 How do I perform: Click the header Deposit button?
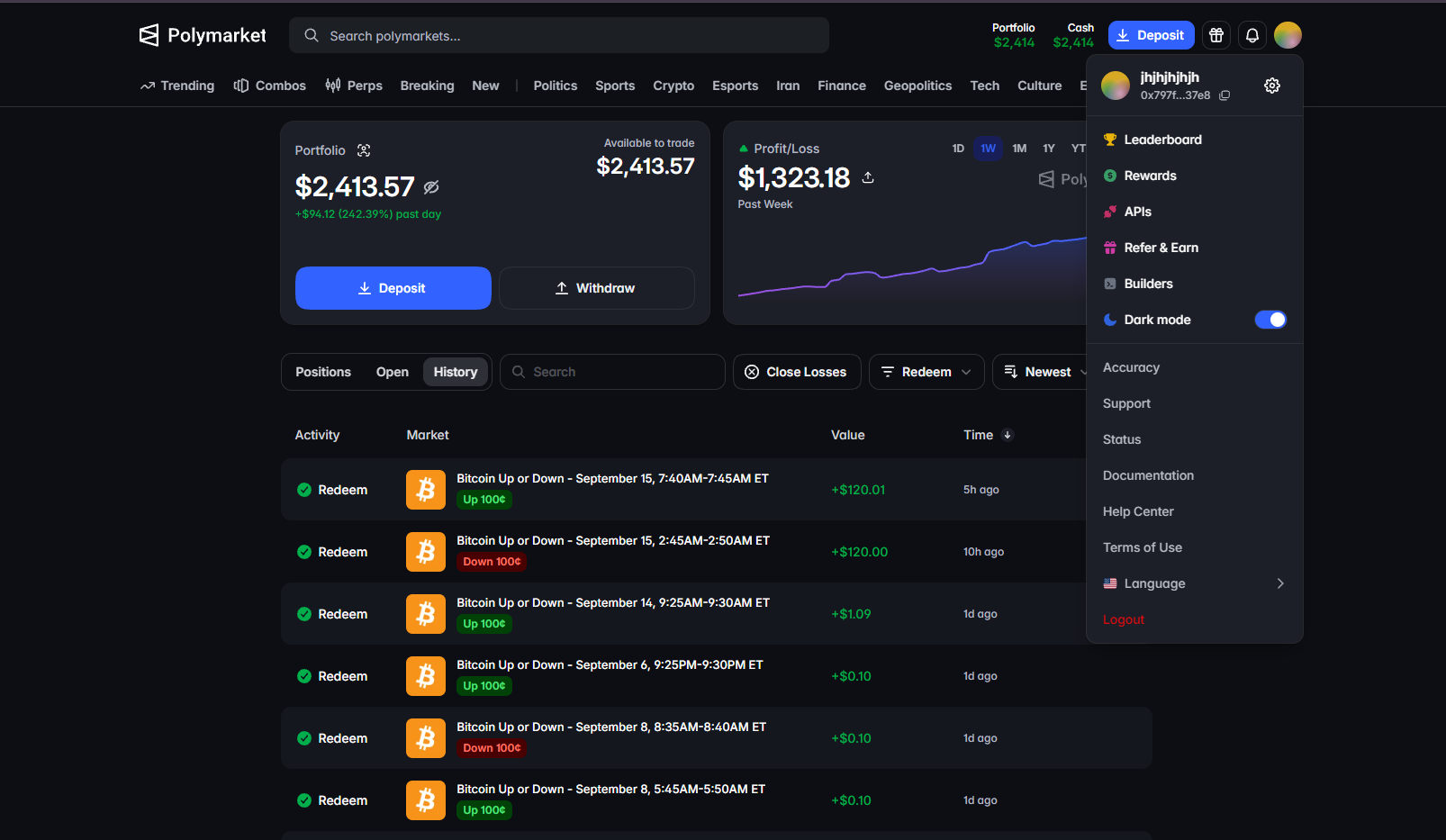coord(1152,35)
